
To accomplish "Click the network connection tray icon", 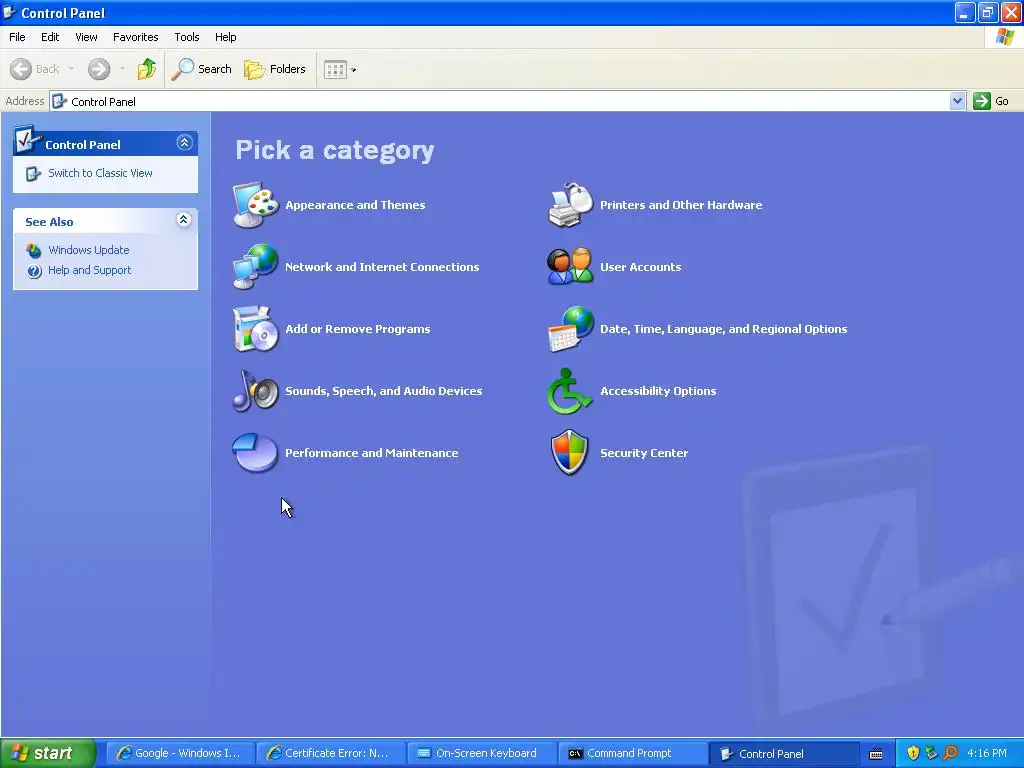I will coord(931,753).
